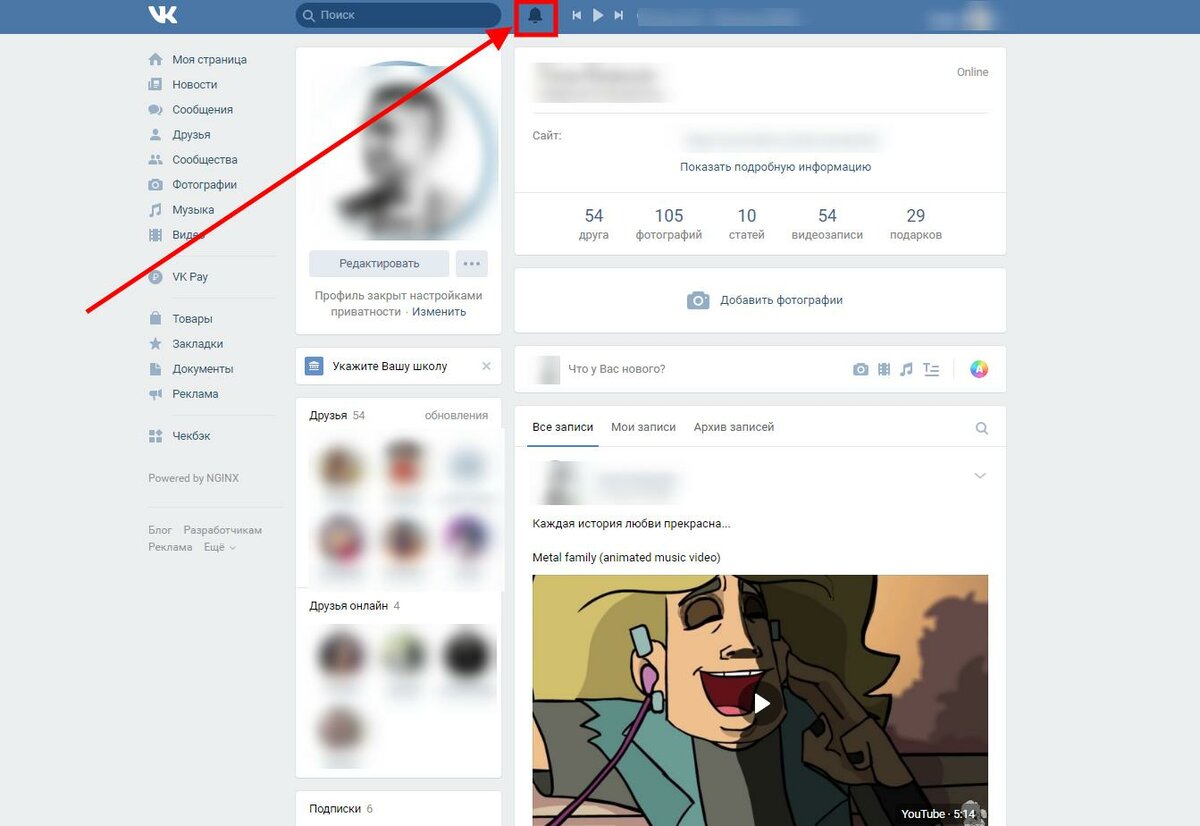
Task: Open Закладки in sidebar
Action: [198, 344]
